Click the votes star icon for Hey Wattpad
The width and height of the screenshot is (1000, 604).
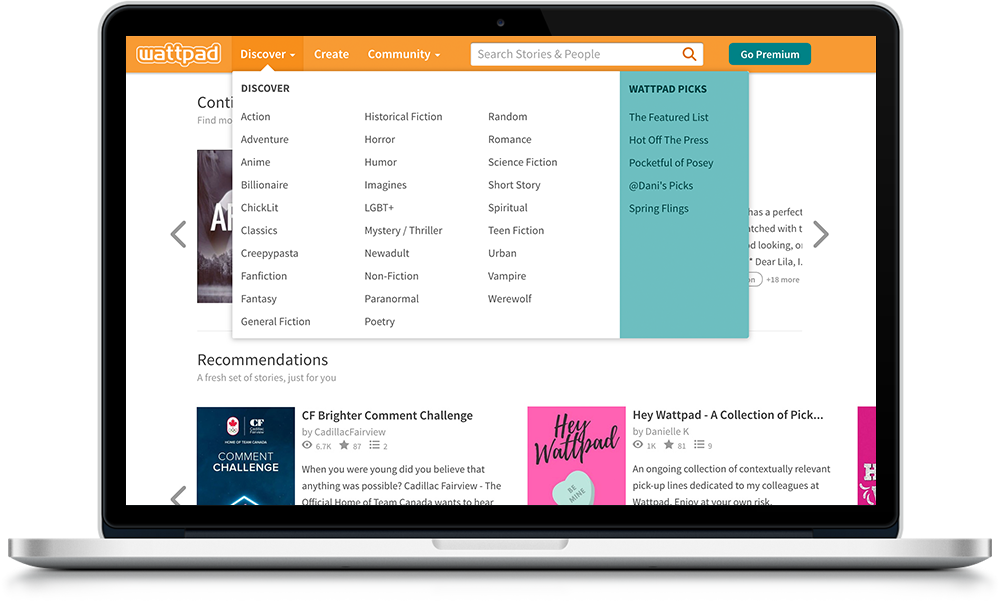tap(669, 445)
